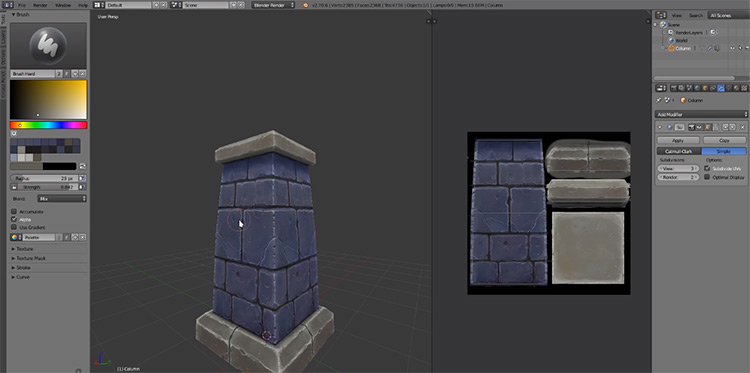Adjust the rainbow hue slider
The height and width of the screenshot is (373, 750).
[x=48, y=125]
